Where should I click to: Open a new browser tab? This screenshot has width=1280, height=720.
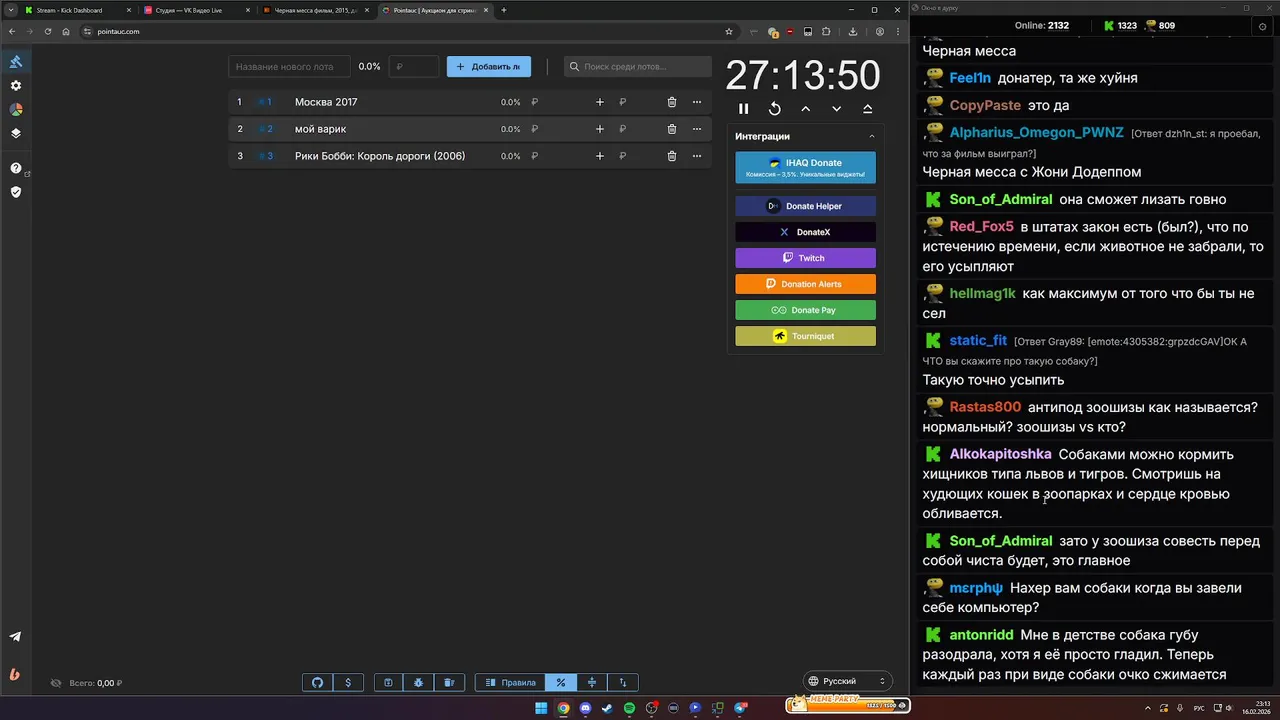click(504, 10)
